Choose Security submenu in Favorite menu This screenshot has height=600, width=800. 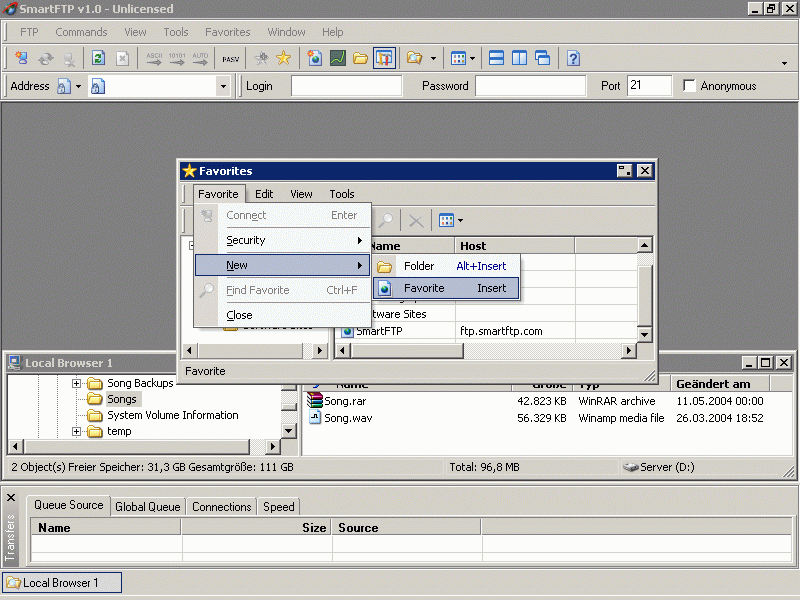coord(282,240)
